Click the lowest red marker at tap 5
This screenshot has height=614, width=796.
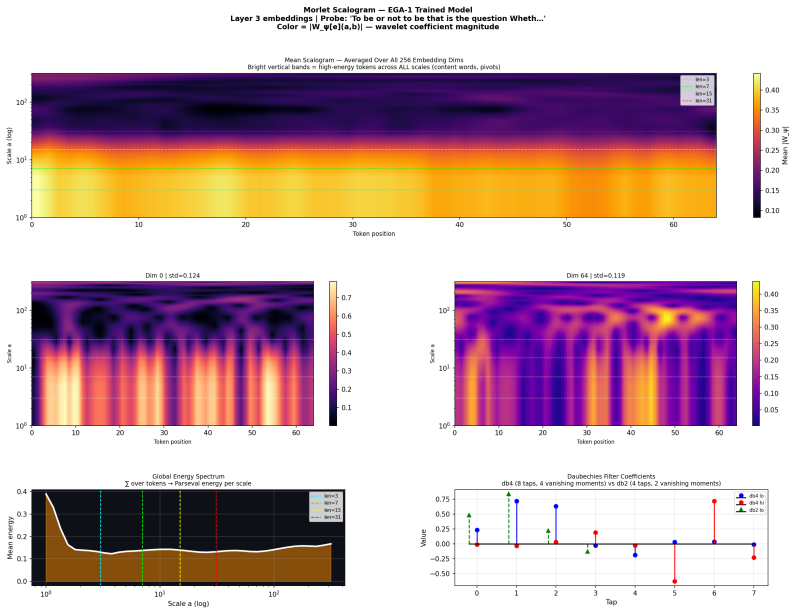pos(675,581)
